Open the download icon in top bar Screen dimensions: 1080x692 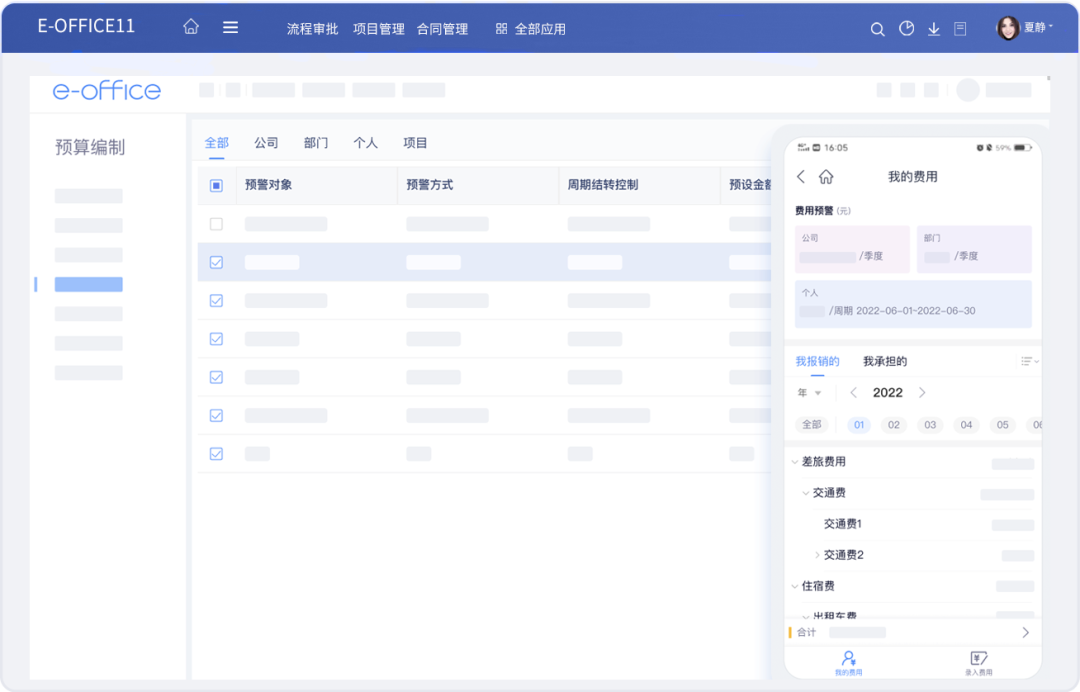click(x=934, y=30)
